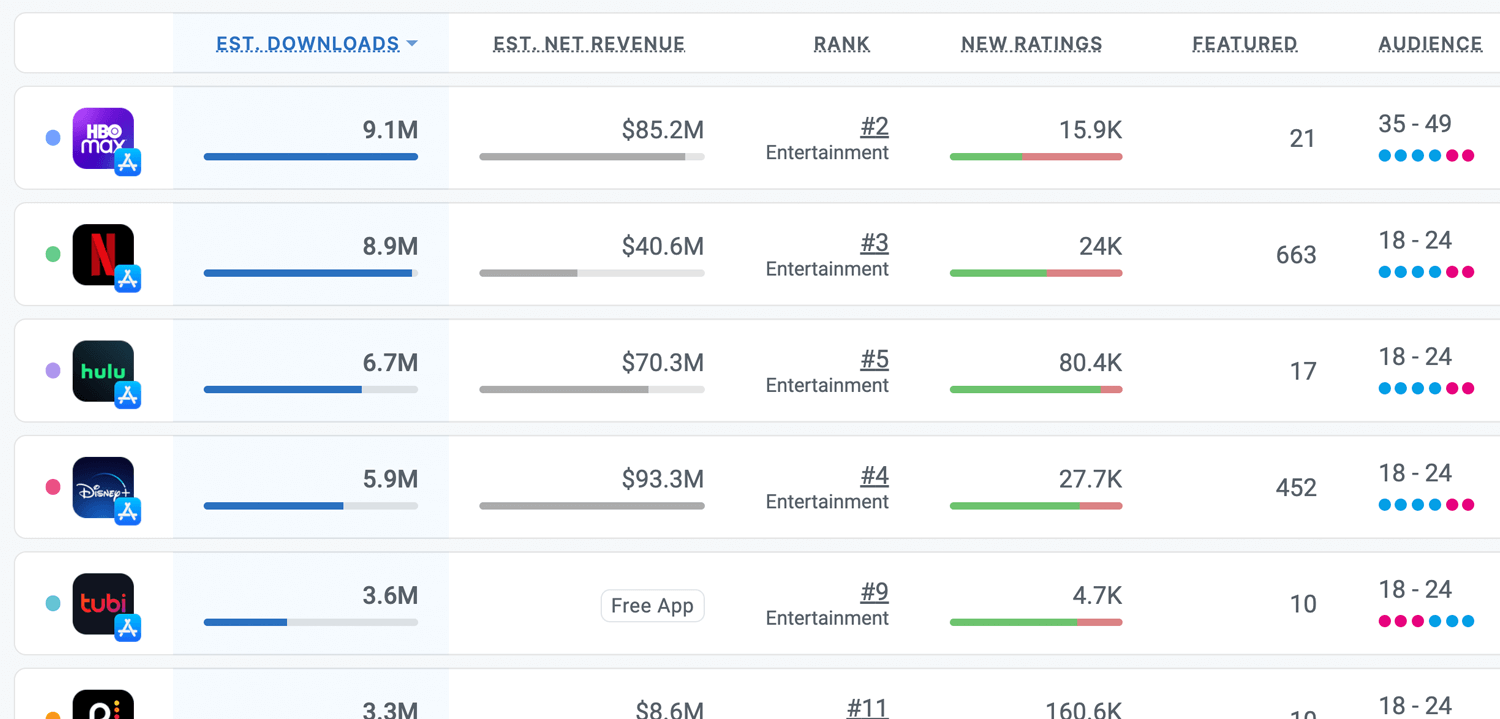Open the #2 rank link for HBO Max
Image resolution: width=1500 pixels, height=719 pixels.
(x=874, y=127)
